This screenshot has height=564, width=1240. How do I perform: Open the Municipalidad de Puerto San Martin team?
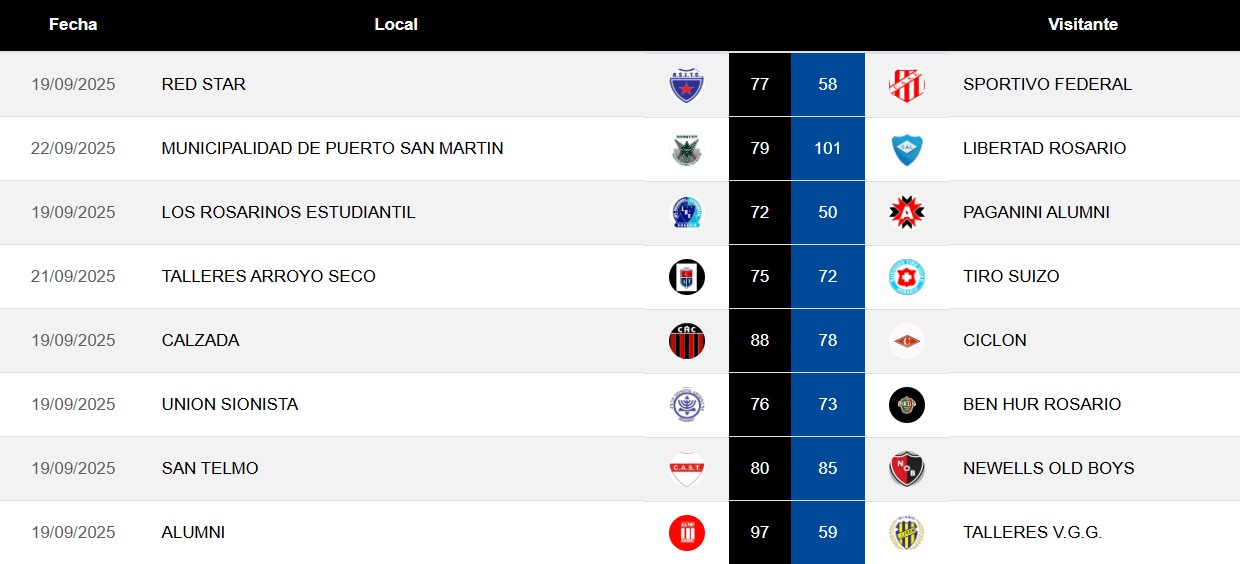(x=332, y=148)
